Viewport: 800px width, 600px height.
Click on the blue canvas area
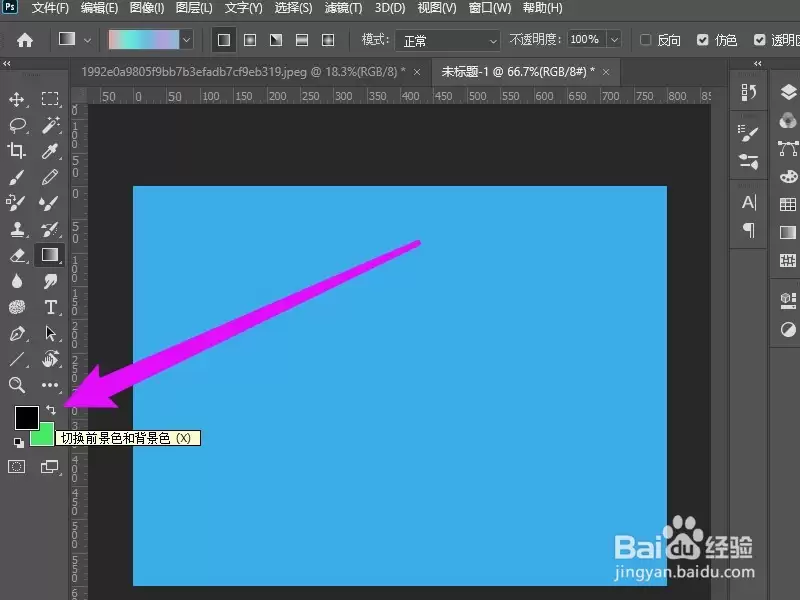[399, 385]
